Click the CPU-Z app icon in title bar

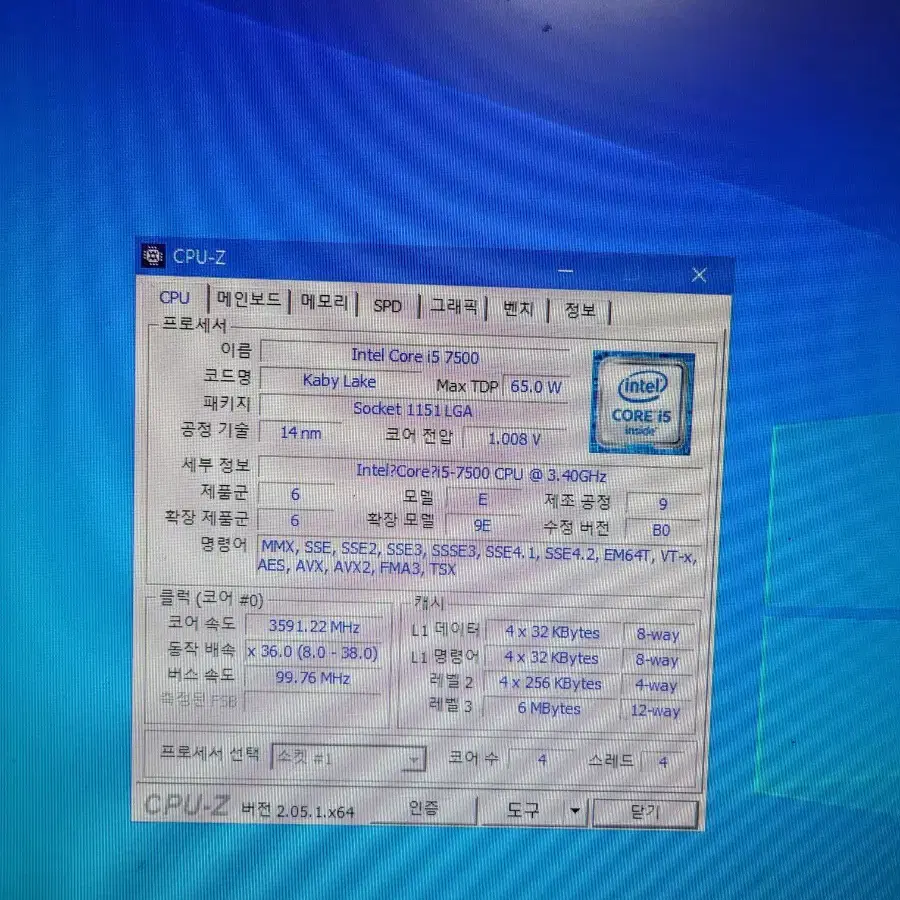(x=153, y=255)
